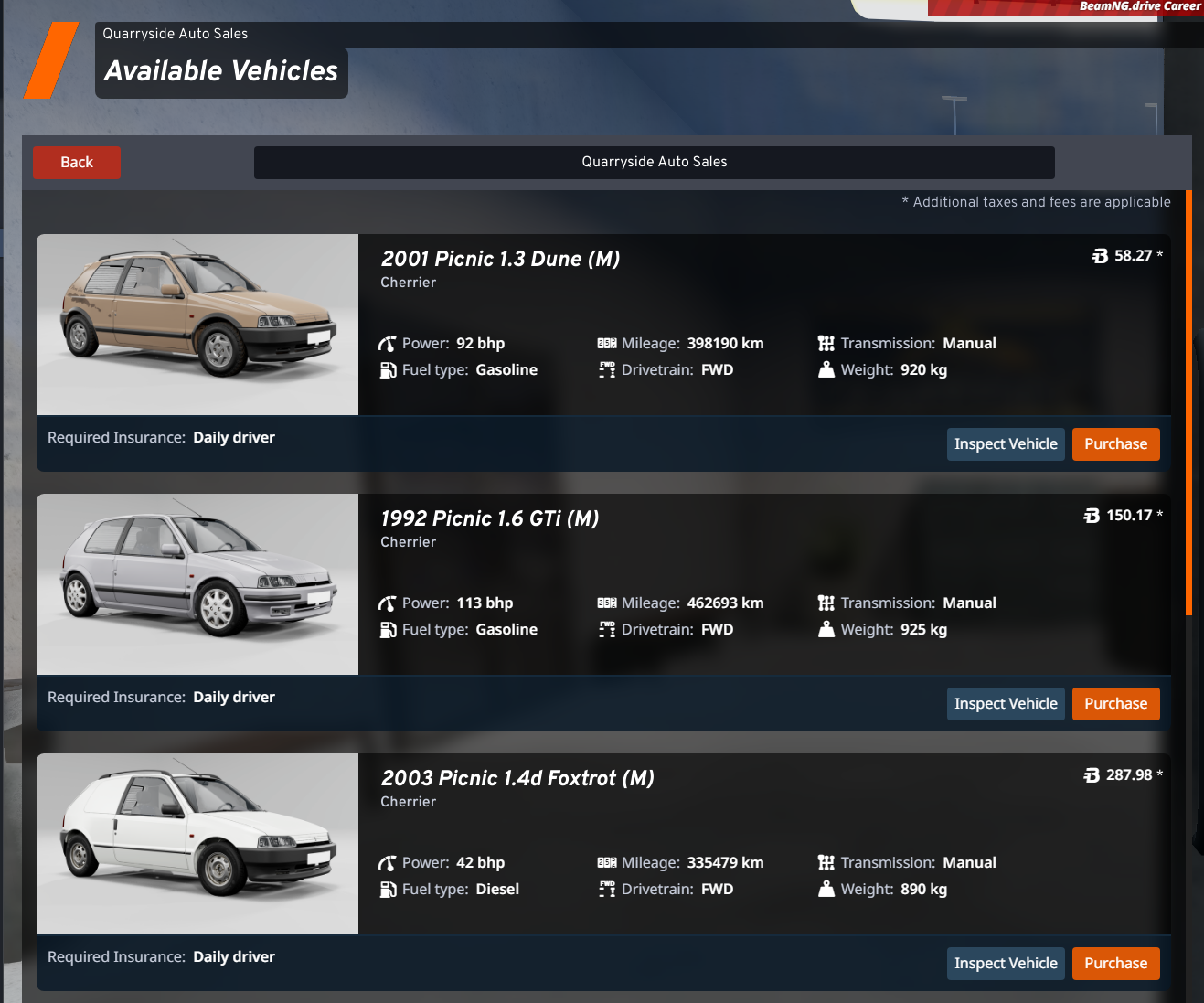Image resolution: width=1204 pixels, height=1003 pixels.
Task: Click the Fuel type Diesel value
Action: (x=497, y=890)
